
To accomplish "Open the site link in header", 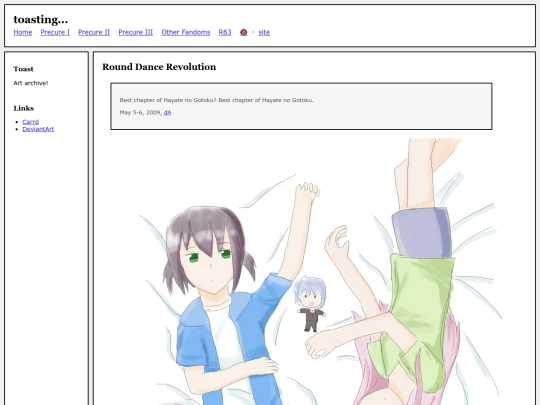I will click(x=264, y=32).
